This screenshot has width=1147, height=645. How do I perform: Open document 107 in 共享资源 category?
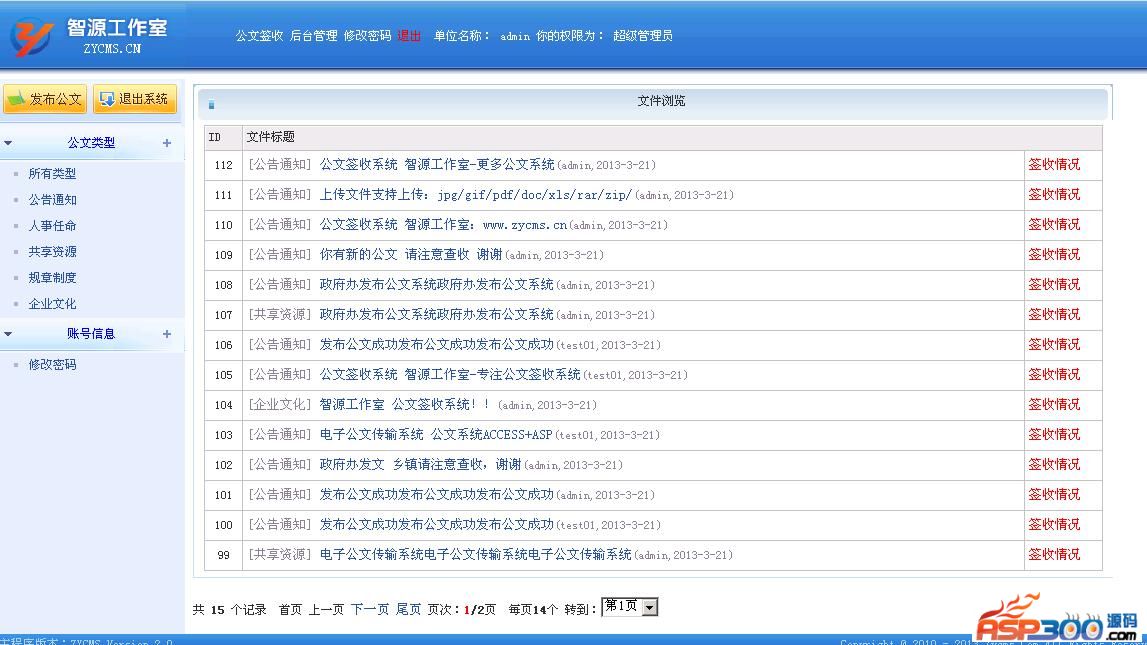(437, 314)
